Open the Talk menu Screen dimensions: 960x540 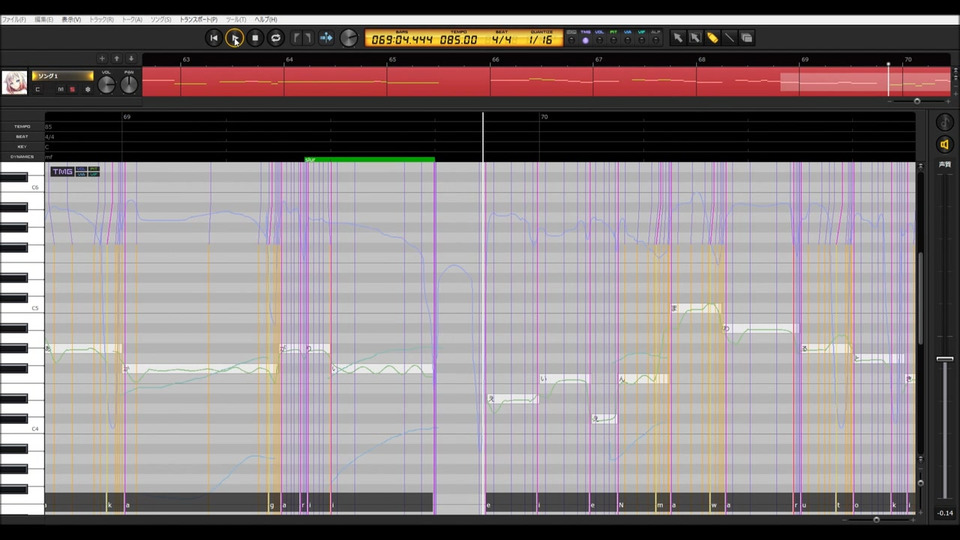[x=132, y=20]
